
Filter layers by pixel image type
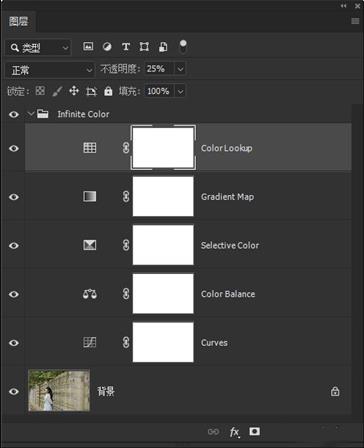(x=88, y=46)
